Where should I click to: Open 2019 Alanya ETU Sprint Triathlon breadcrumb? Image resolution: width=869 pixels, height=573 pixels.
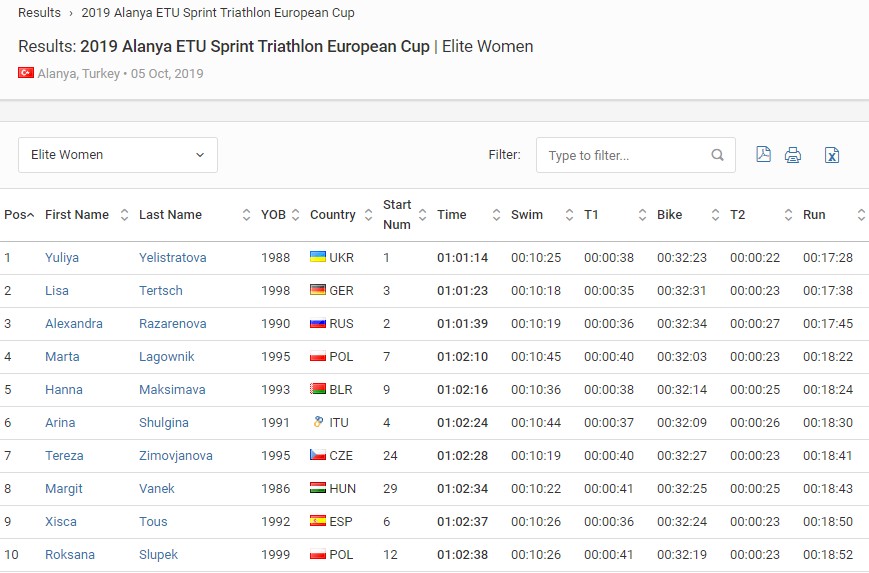(x=218, y=13)
